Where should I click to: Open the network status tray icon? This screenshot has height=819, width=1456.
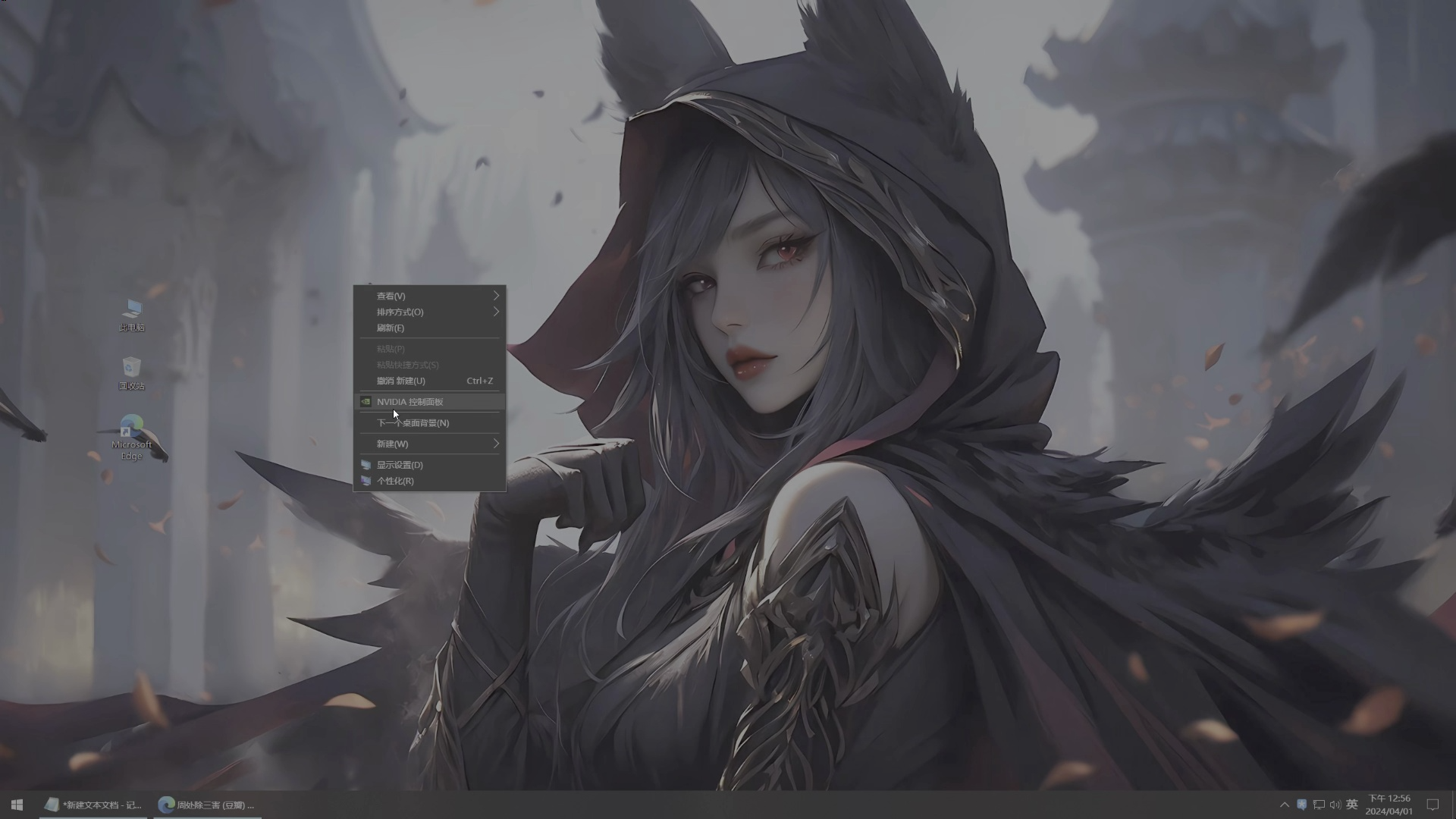pos(1319,805)
